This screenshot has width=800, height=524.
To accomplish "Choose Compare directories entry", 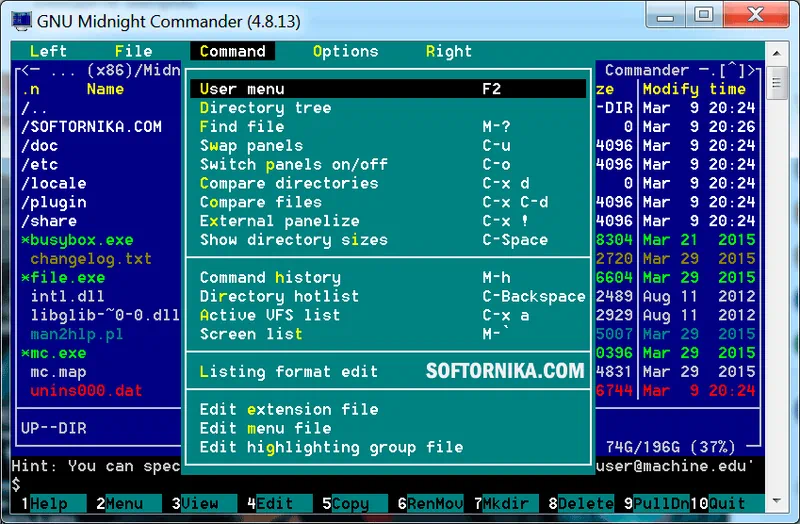I will click(x=289, y=184).
